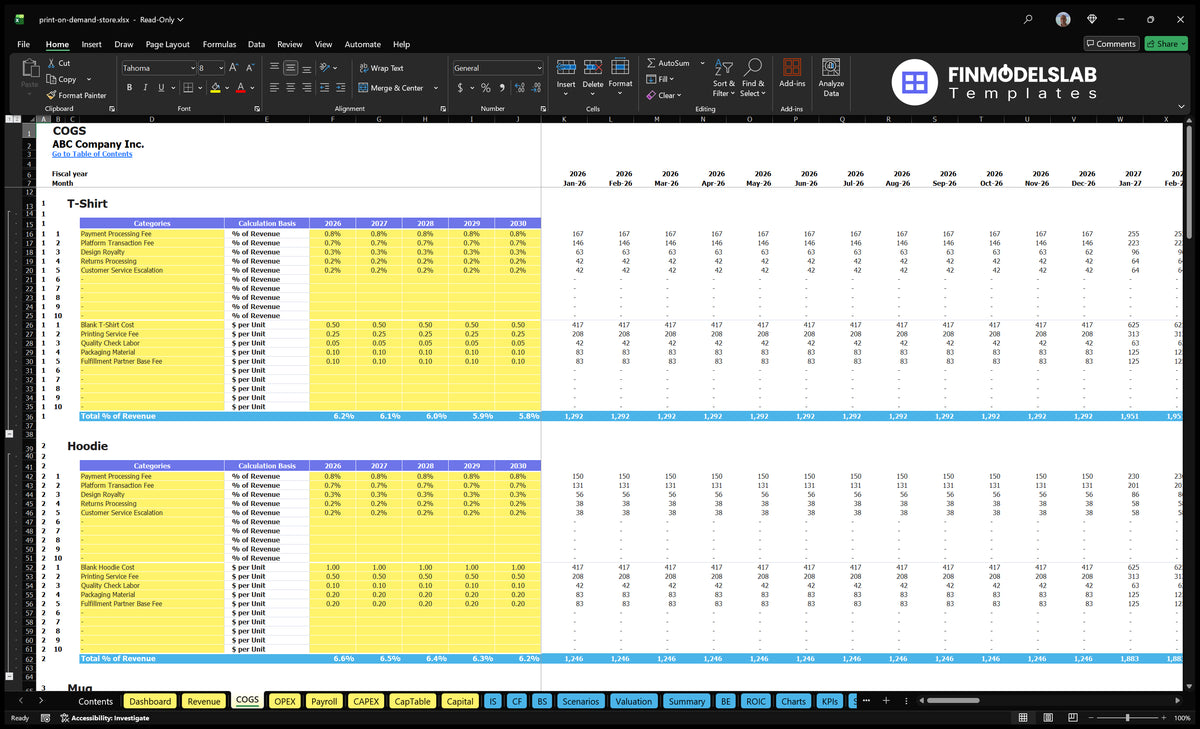
Task: Click the Fill Color yellow bucket
Action: click(x=215, y=88)
